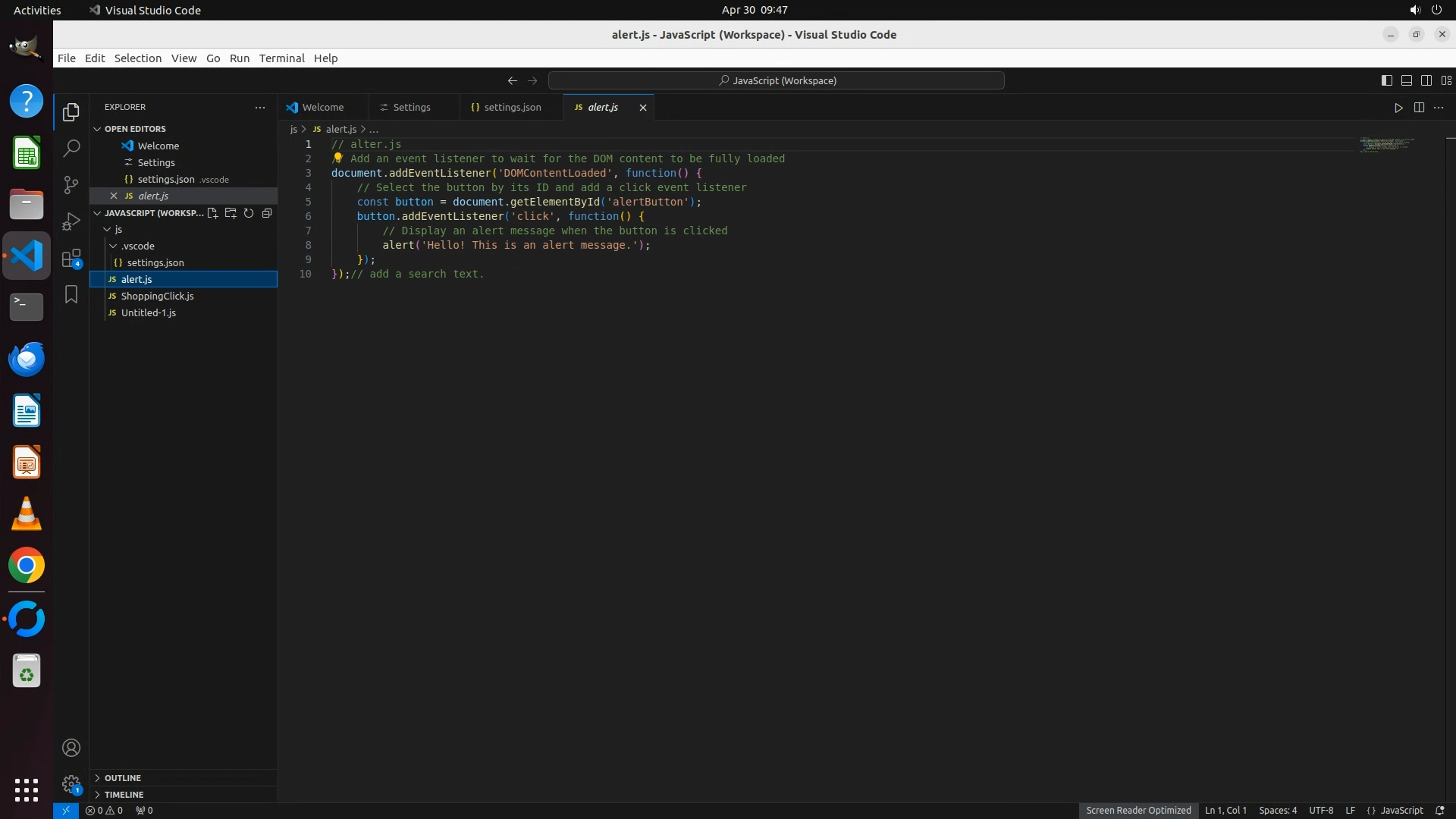This screenshot has width=1456, height=819.
Task: Click JavaScript language mode in status bar
Action: [x=1401, y=811]
